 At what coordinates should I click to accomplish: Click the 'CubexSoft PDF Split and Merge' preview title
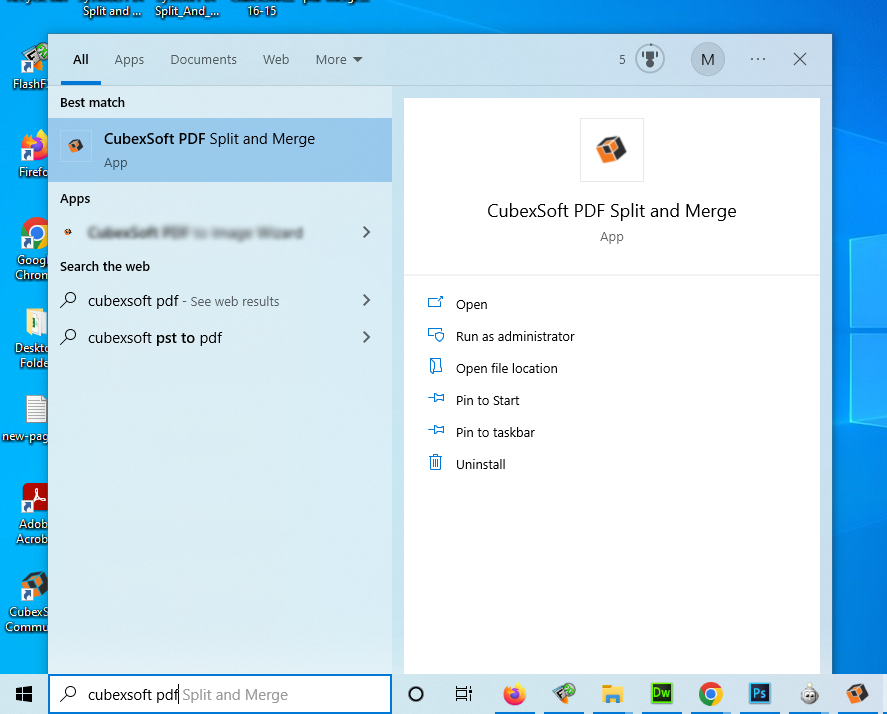[612, 210]
